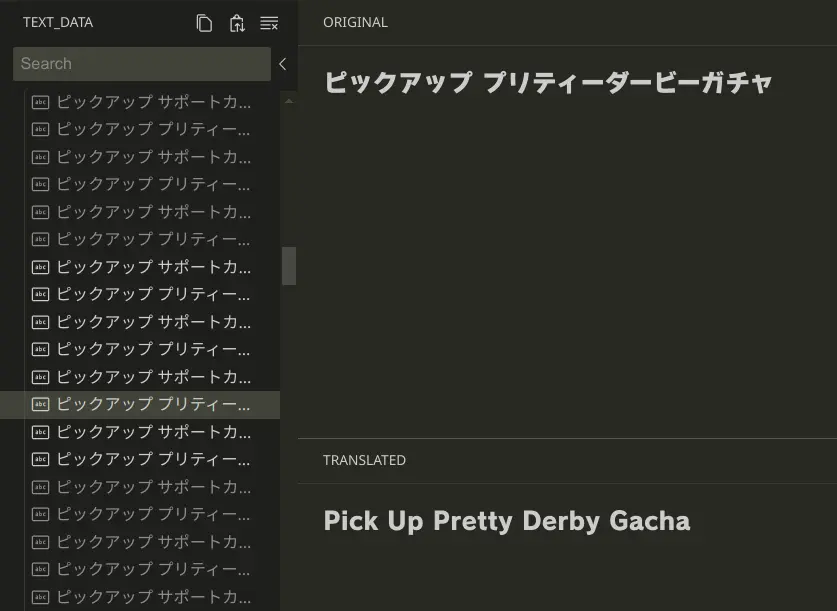Select the last bright white プリティー entry

point(153,460)
